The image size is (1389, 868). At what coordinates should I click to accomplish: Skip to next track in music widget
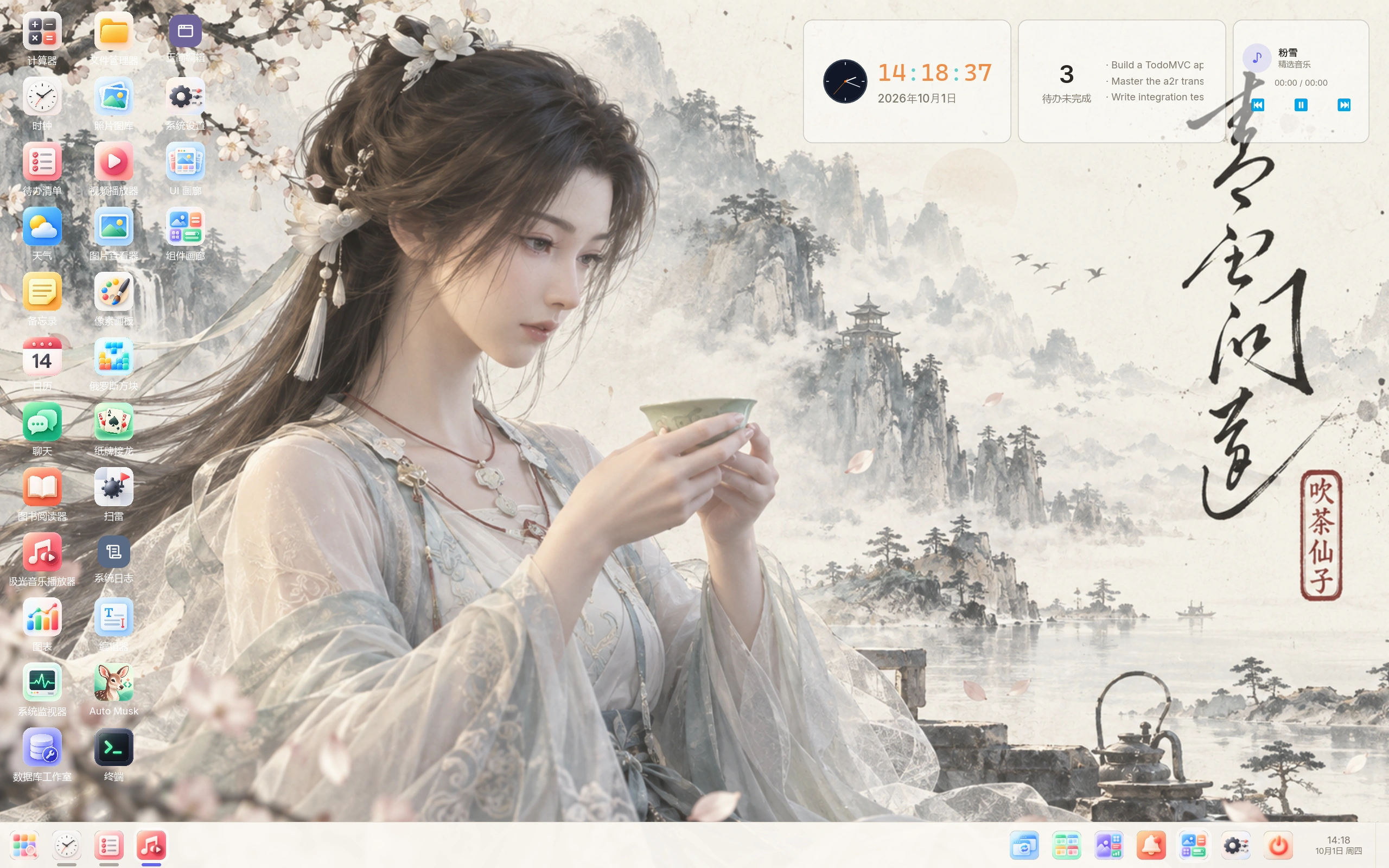pyautogui.click(x=1343, y=105)
